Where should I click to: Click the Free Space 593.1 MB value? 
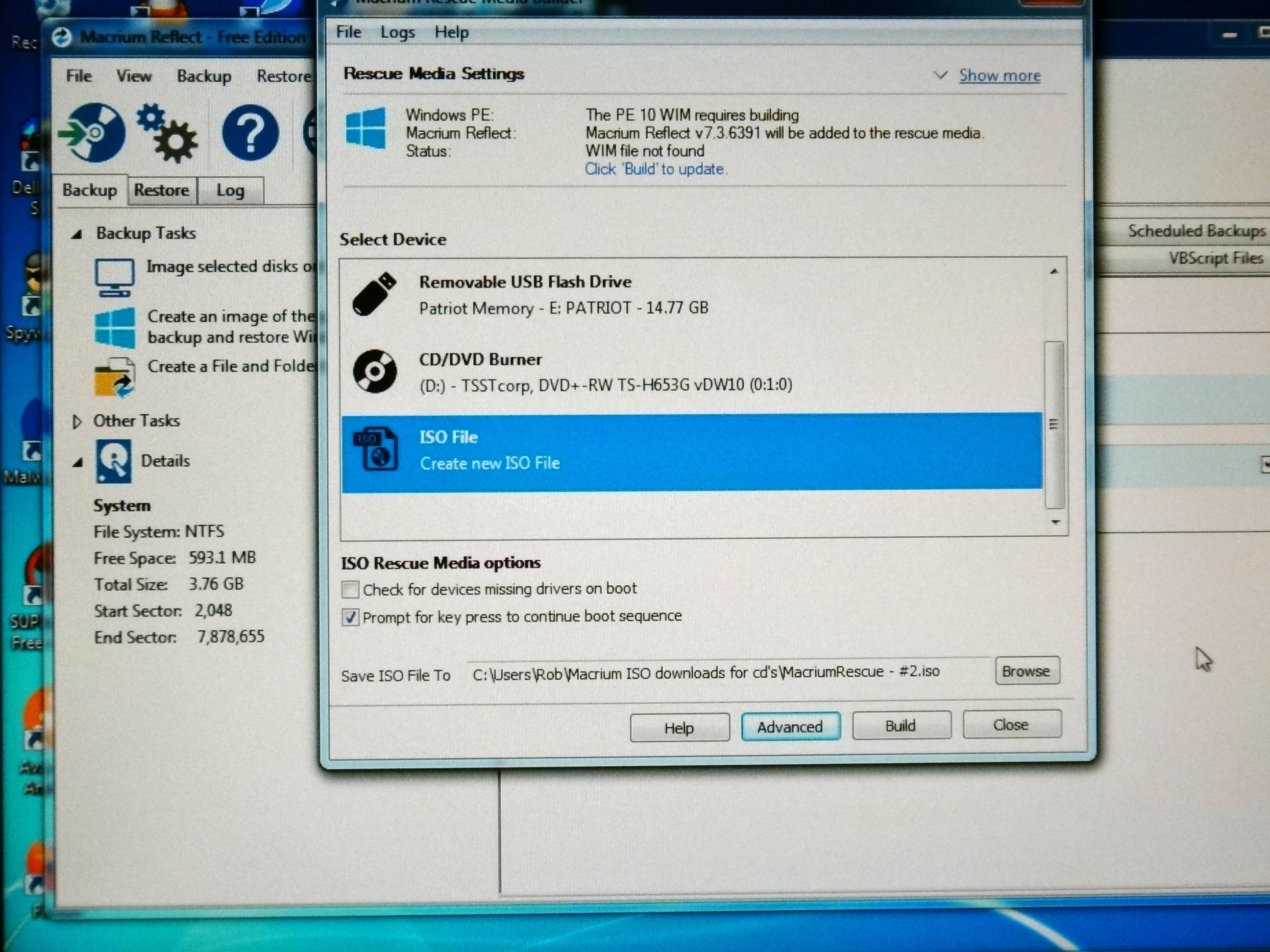coord(222,557)
